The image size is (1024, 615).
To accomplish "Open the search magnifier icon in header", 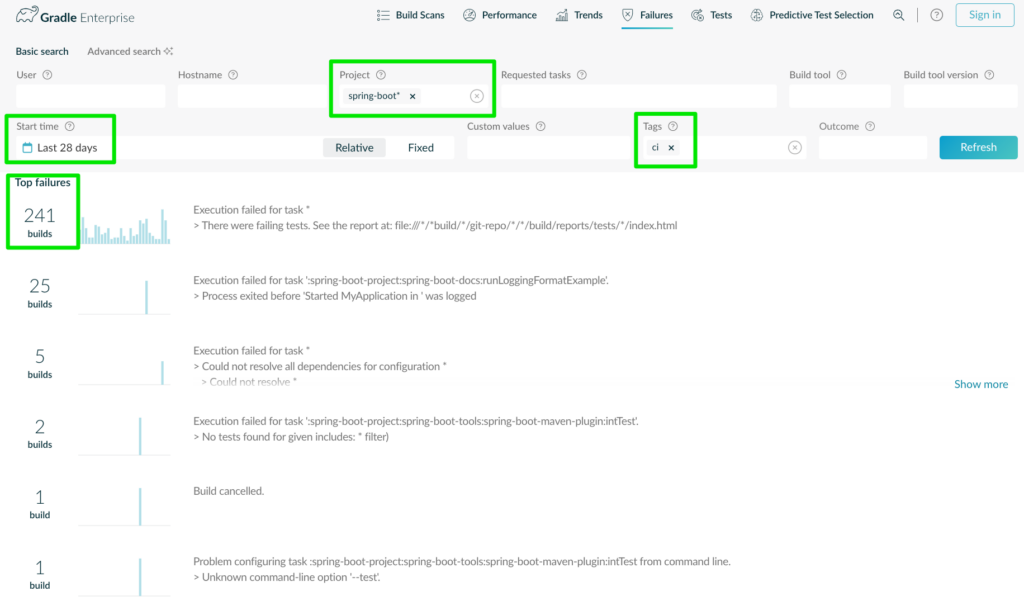I will coord(899,15).
